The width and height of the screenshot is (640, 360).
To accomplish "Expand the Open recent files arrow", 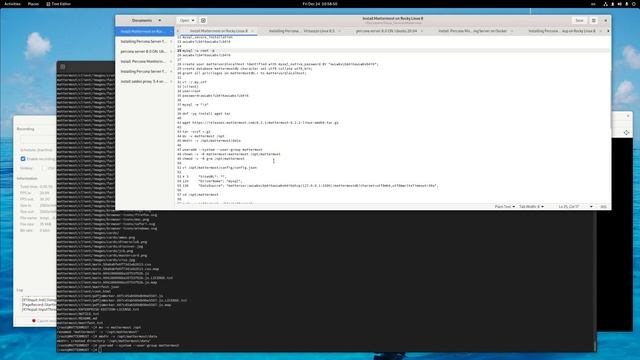I will pos(193,20).
